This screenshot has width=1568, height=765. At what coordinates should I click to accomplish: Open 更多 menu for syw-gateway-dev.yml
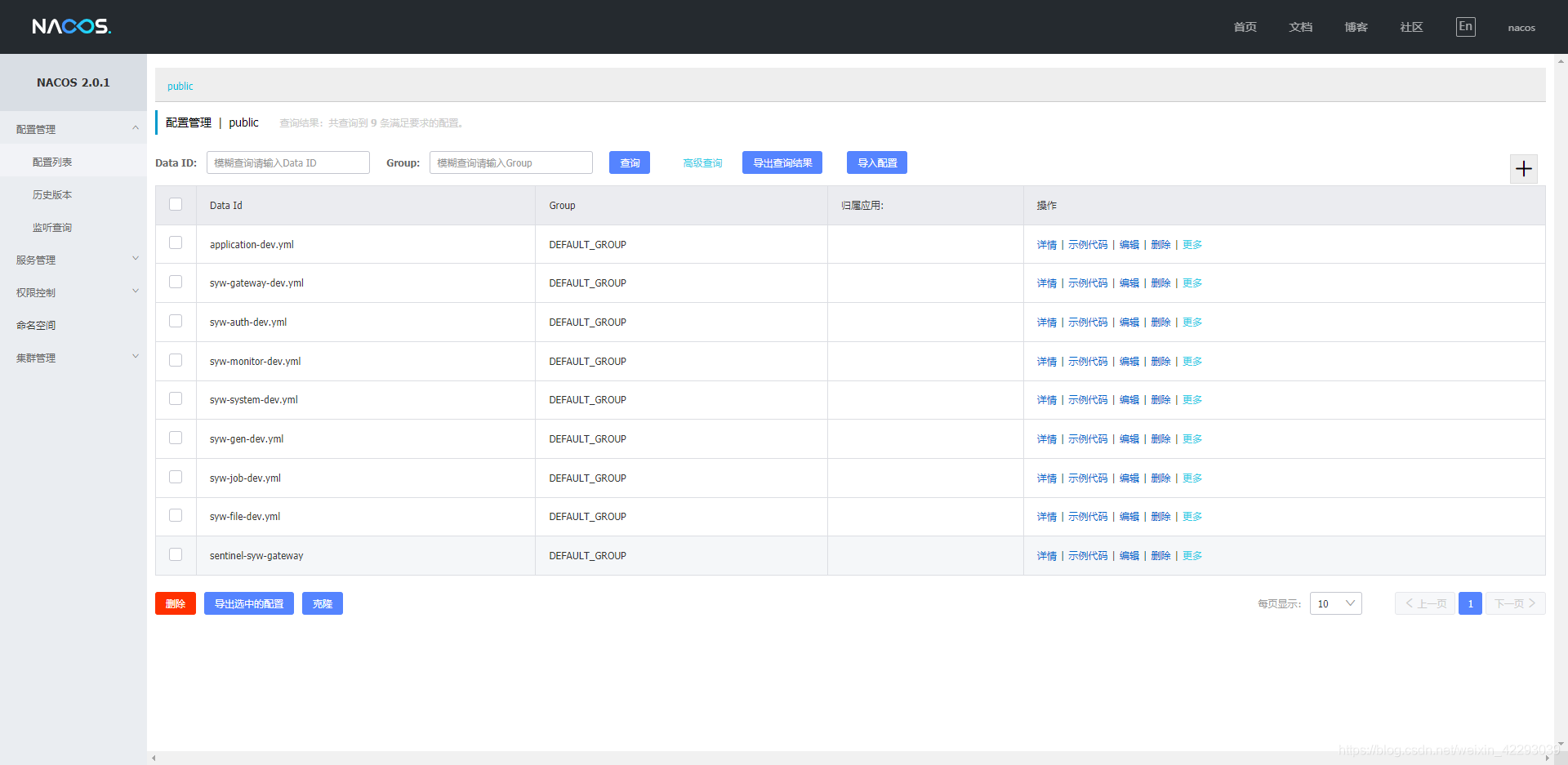pyautogui.click(x=1192, y=283)
